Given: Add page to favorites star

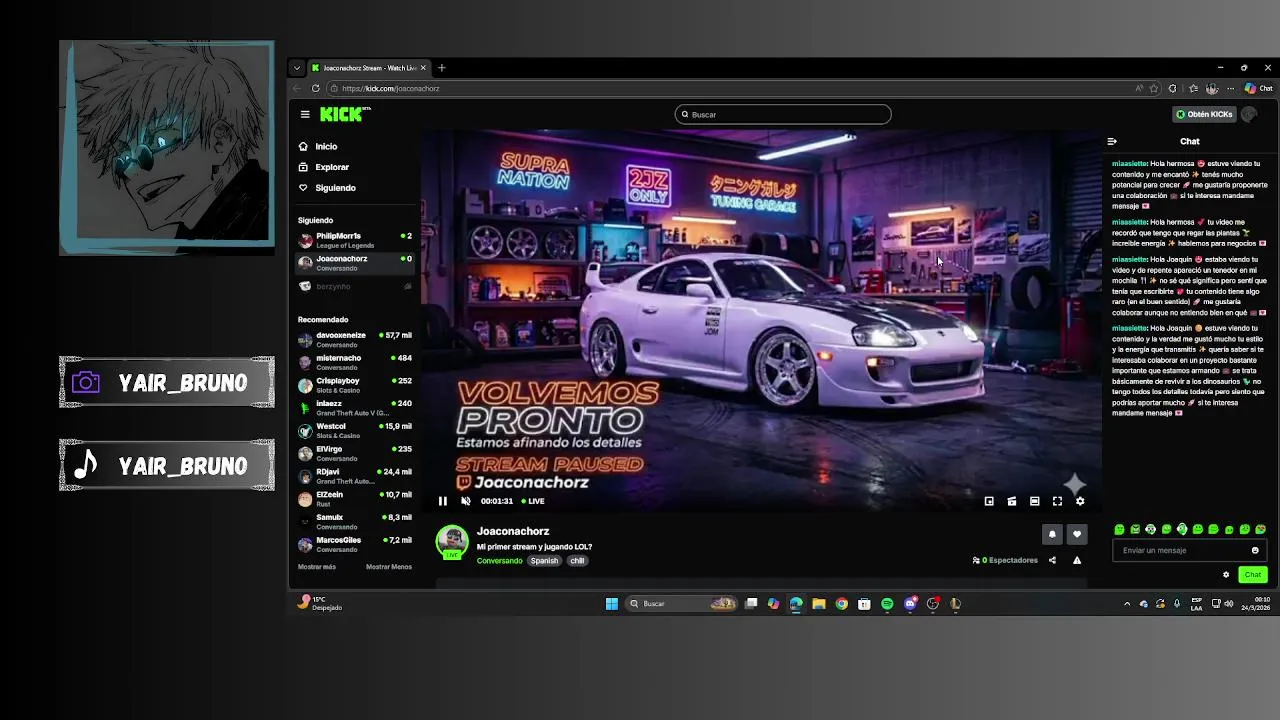Looking at the screenshot, I should click(x=1154, y=88).
